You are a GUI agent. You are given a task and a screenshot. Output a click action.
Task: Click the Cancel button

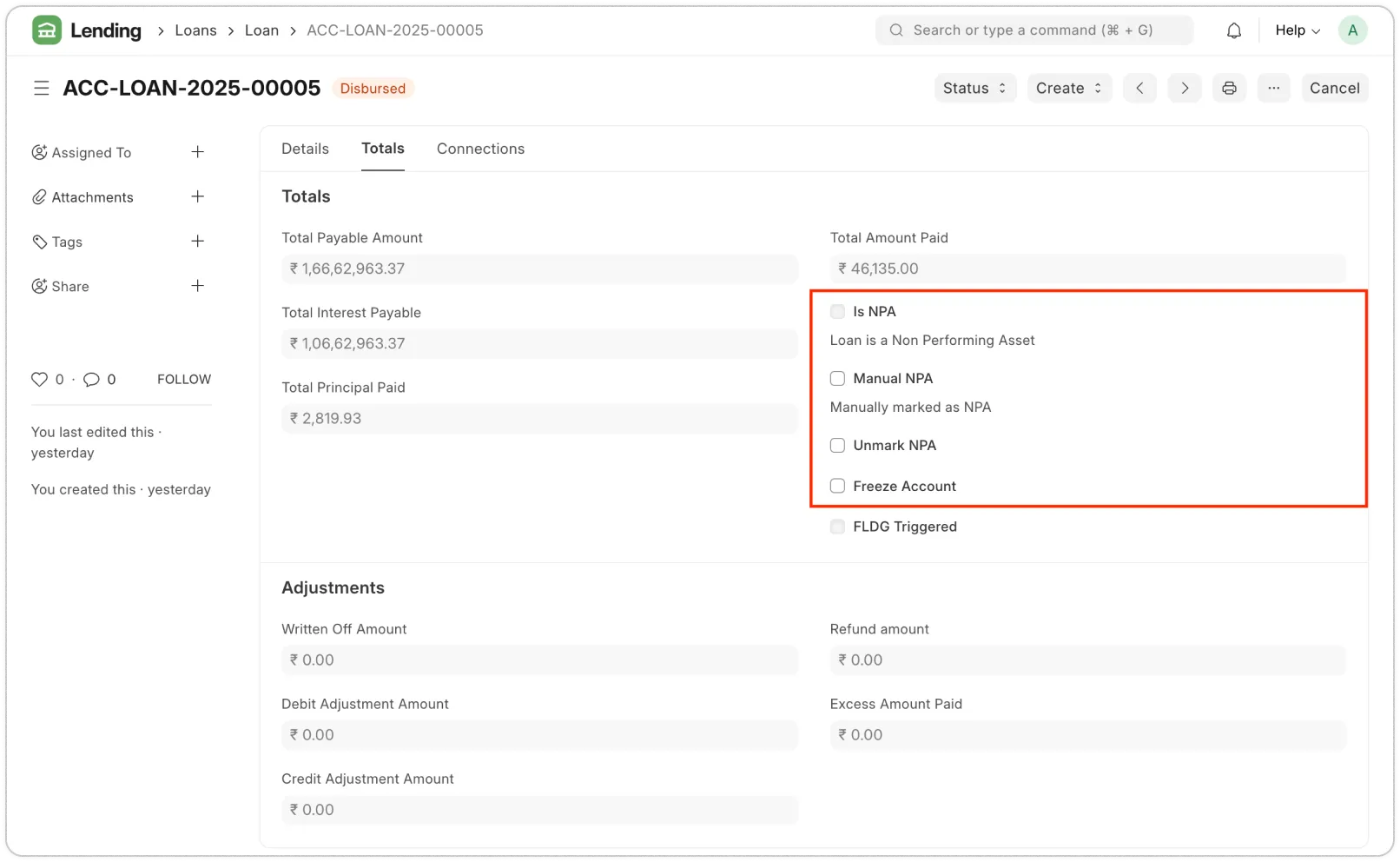pos(1334,89)
